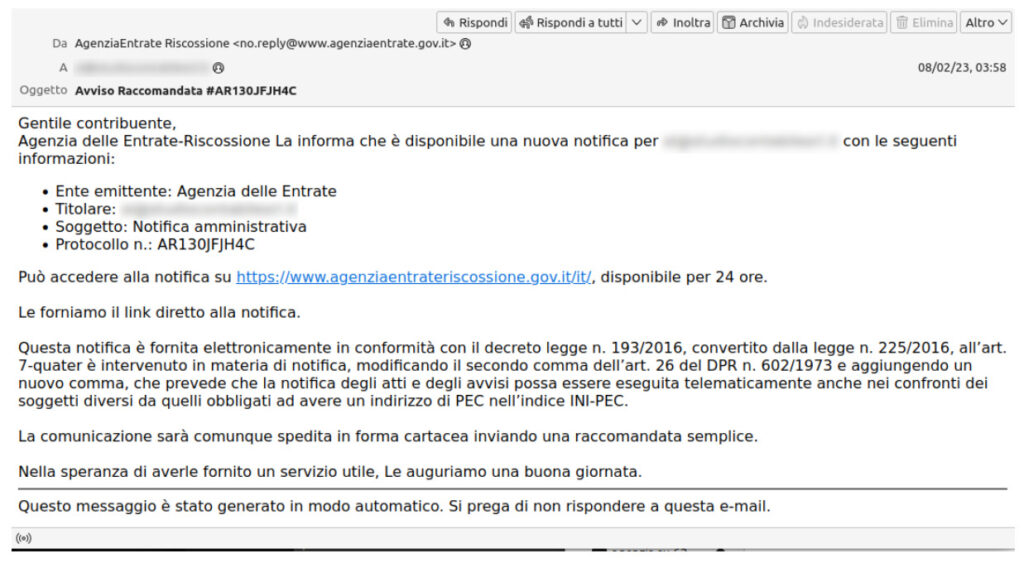The height and width of the screenshot is (563, 1024).
Task: Click the blurred email in first paragraph
Action: [x=750, y=141]
